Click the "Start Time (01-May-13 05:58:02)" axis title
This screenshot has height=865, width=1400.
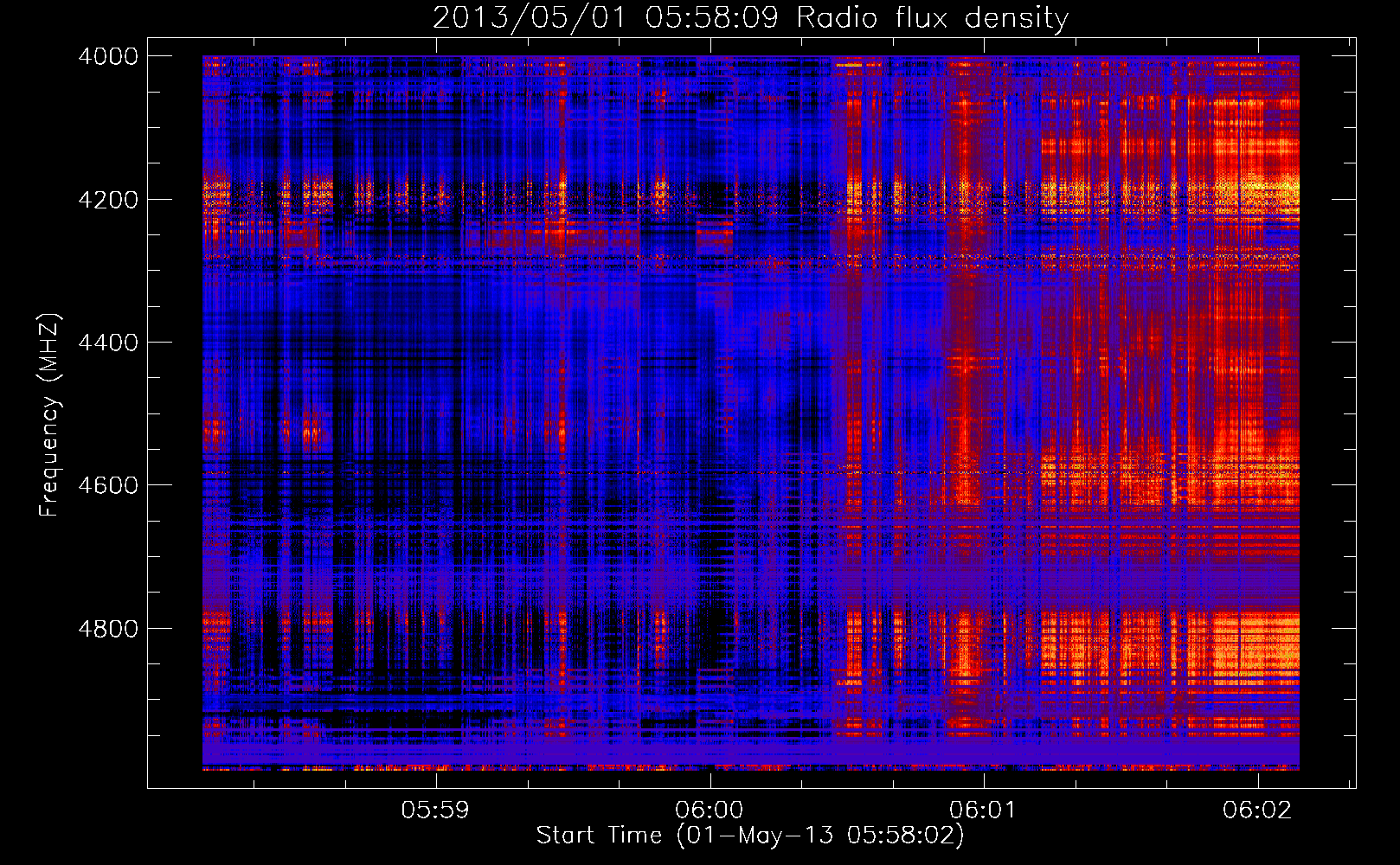(750, 836)
